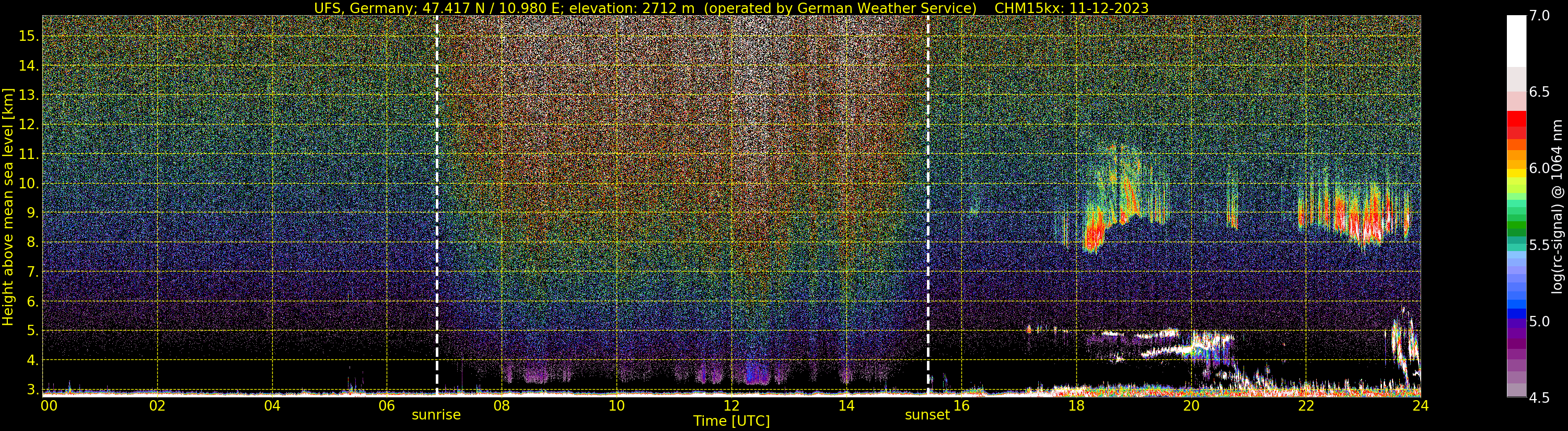Click the '11.' height tick label
The image size is (1568, 431).
coord(29,154)
